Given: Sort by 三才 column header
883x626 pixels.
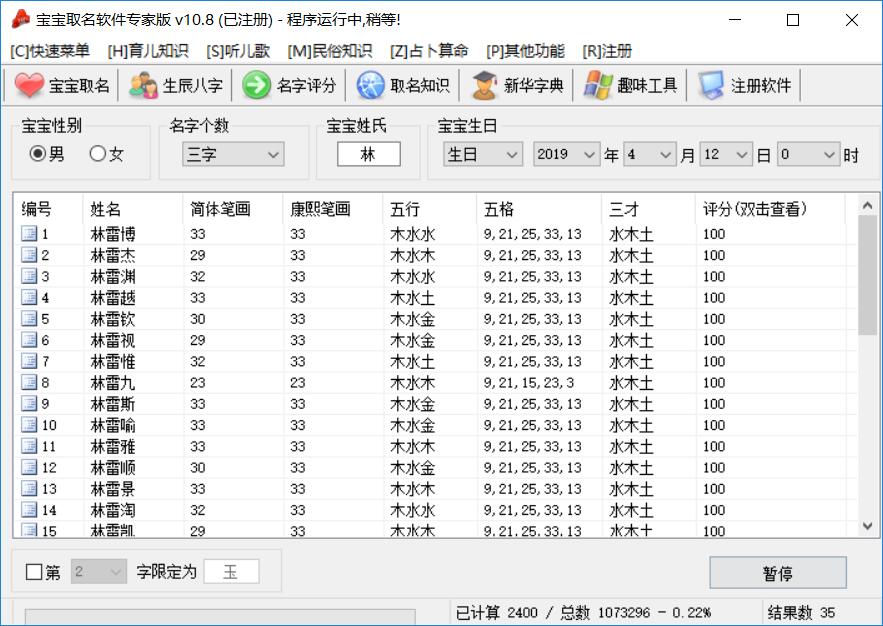Looking at the screenshot, I should pyautogui.click(x=648, y=209).
